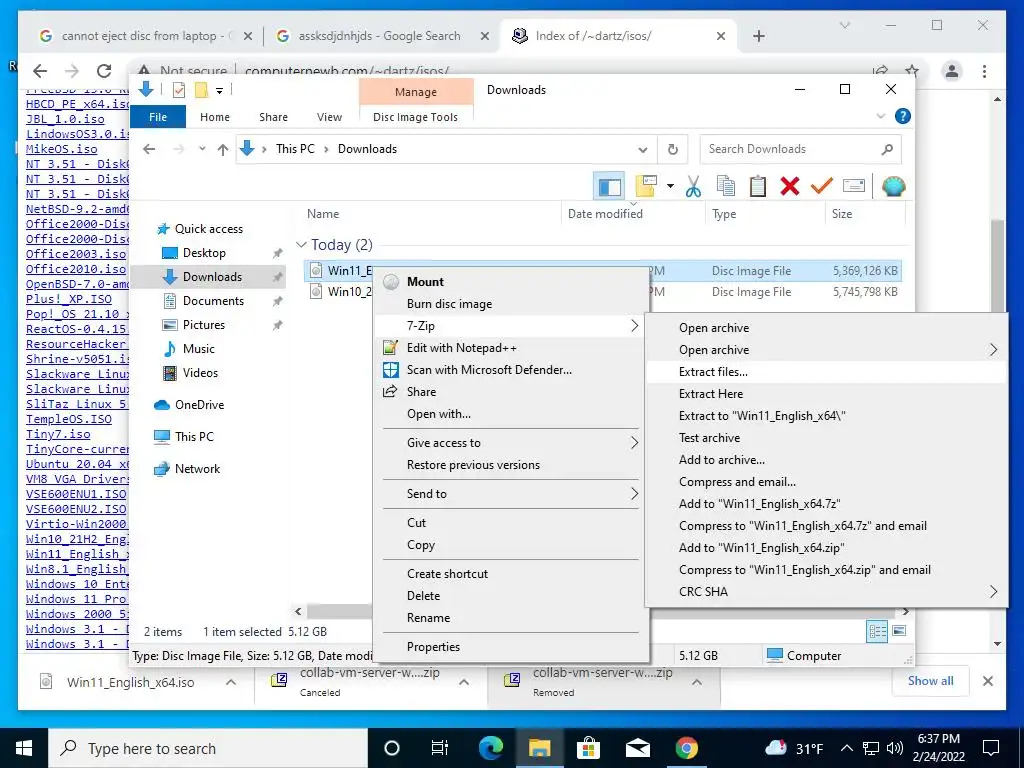Open the Disc Image Tools tab
1024x768 pixels.
pyautogui.click(x=415, y=117)
